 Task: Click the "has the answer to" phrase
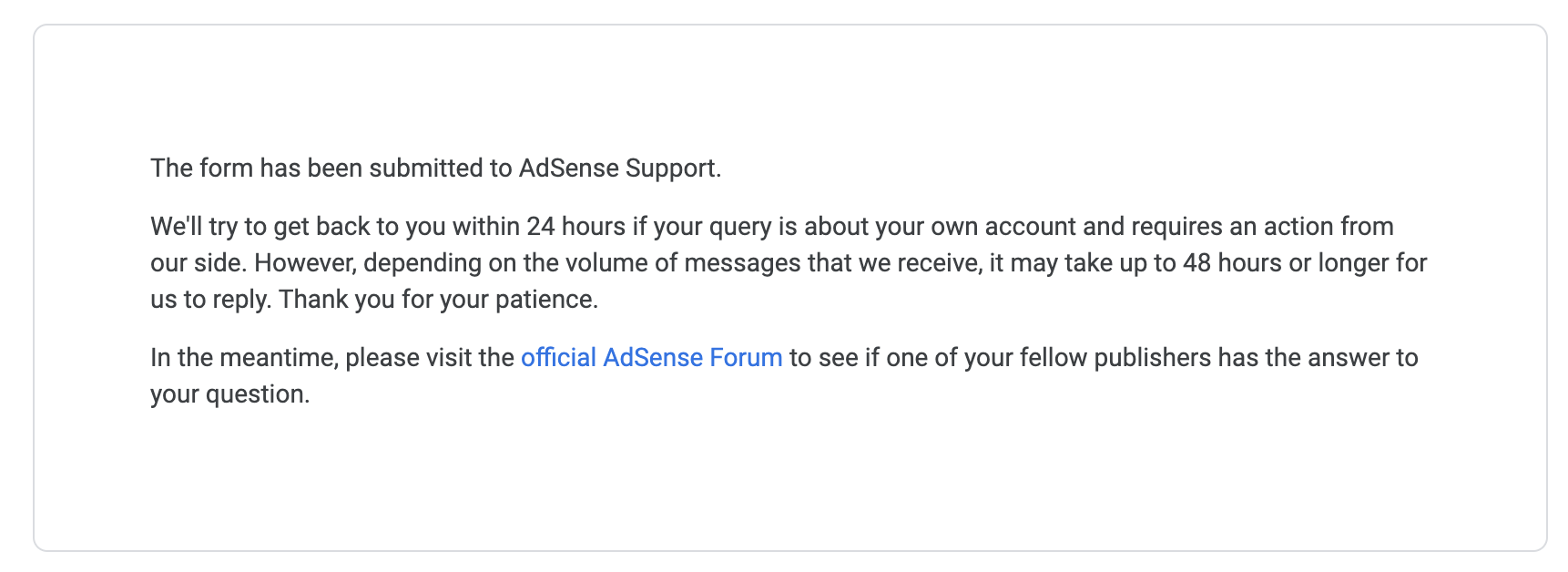[x=1318, y=358]
